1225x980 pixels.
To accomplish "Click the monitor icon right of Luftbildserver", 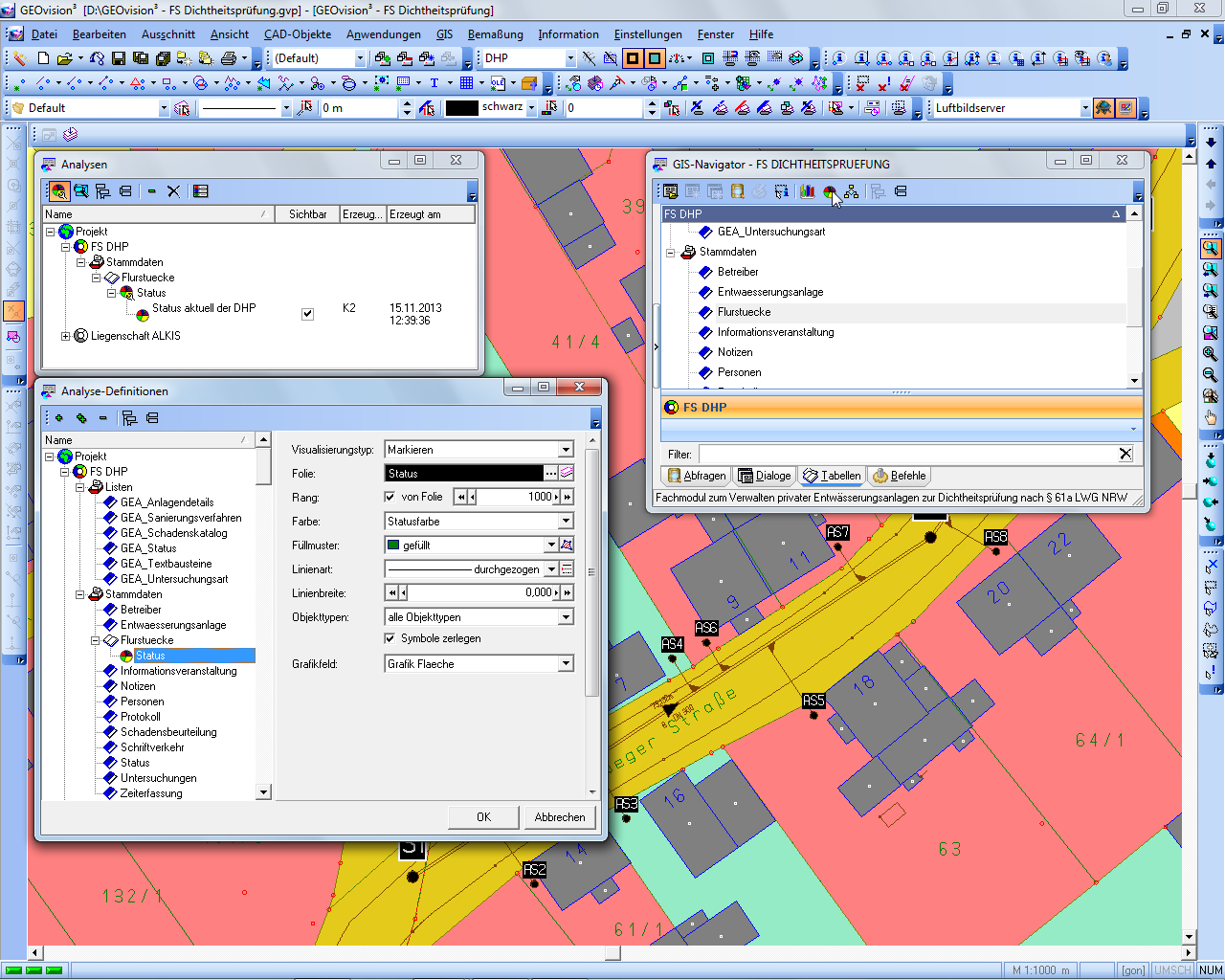I will pyautogui.click(x=1125, y=108).
